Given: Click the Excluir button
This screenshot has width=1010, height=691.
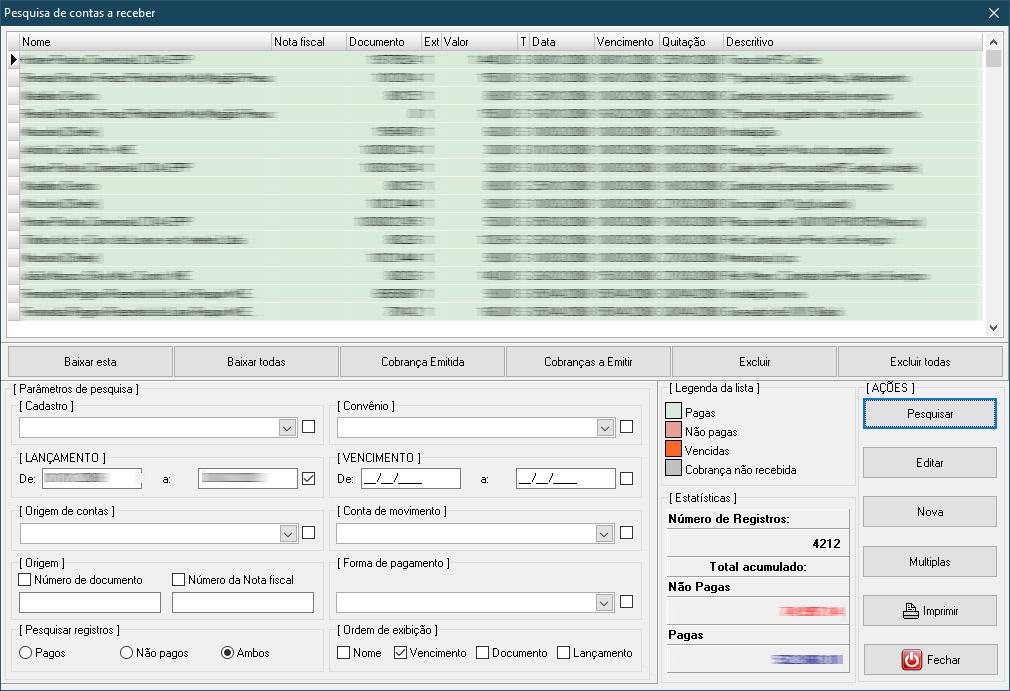Looking at the screenshot, I should tap(754, 362).
